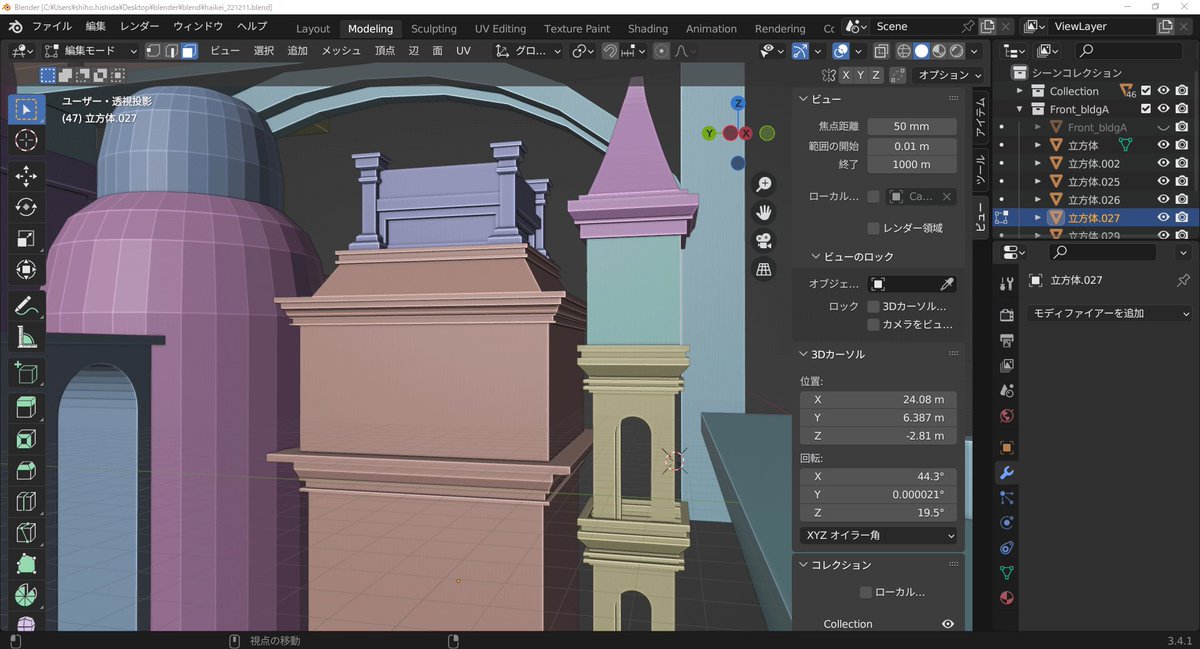Select the Scale tool

click(26, 238)
